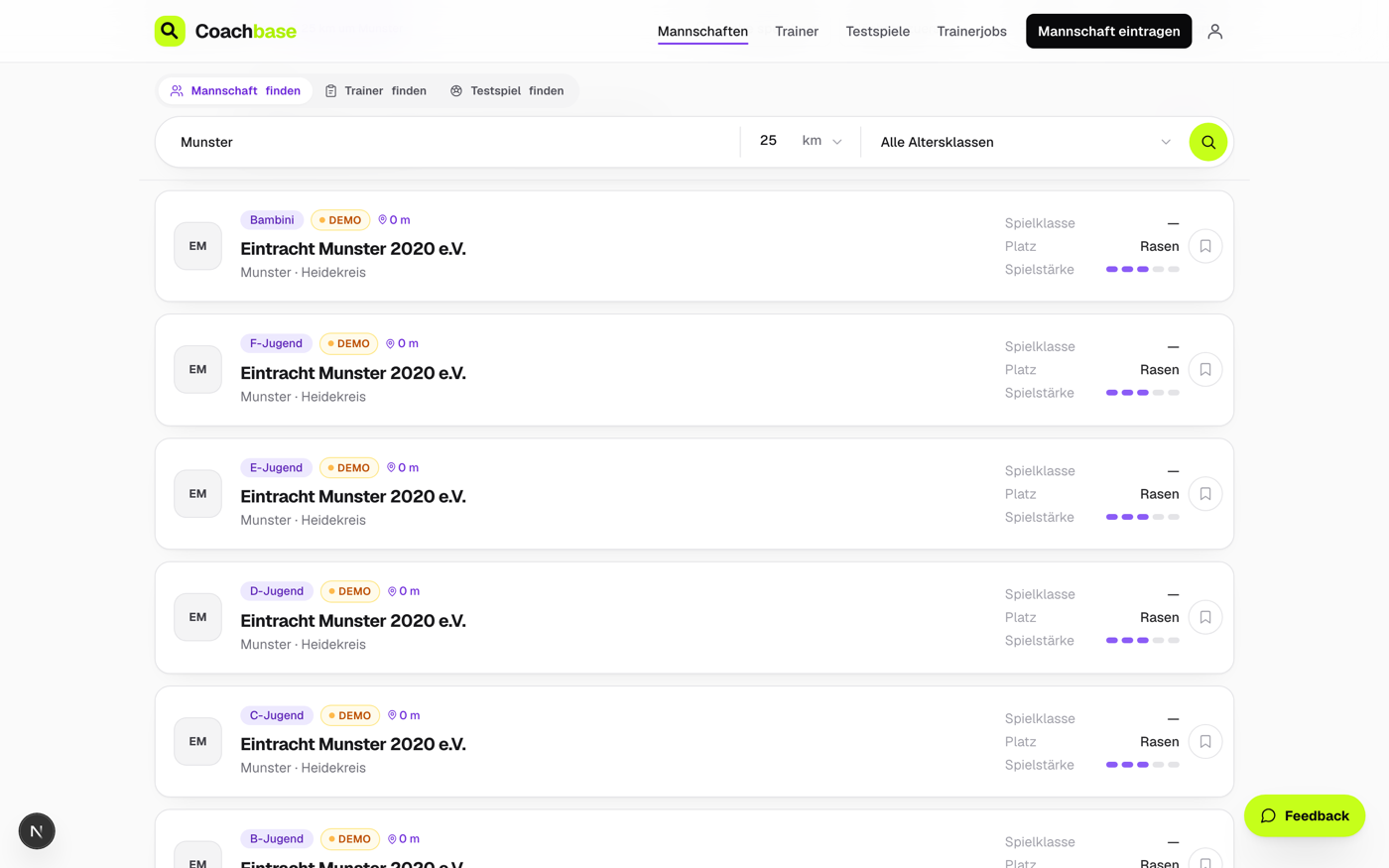This screenshot has height=868, width=1389.
Task: Click the Mannschaft eintragen button
Action: pos(1108,32)
